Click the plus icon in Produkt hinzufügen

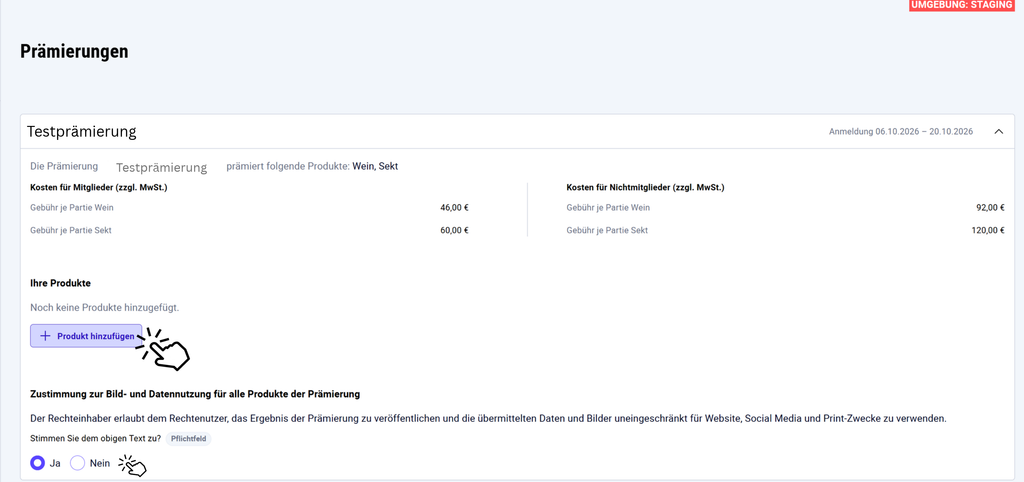[45, 336]
